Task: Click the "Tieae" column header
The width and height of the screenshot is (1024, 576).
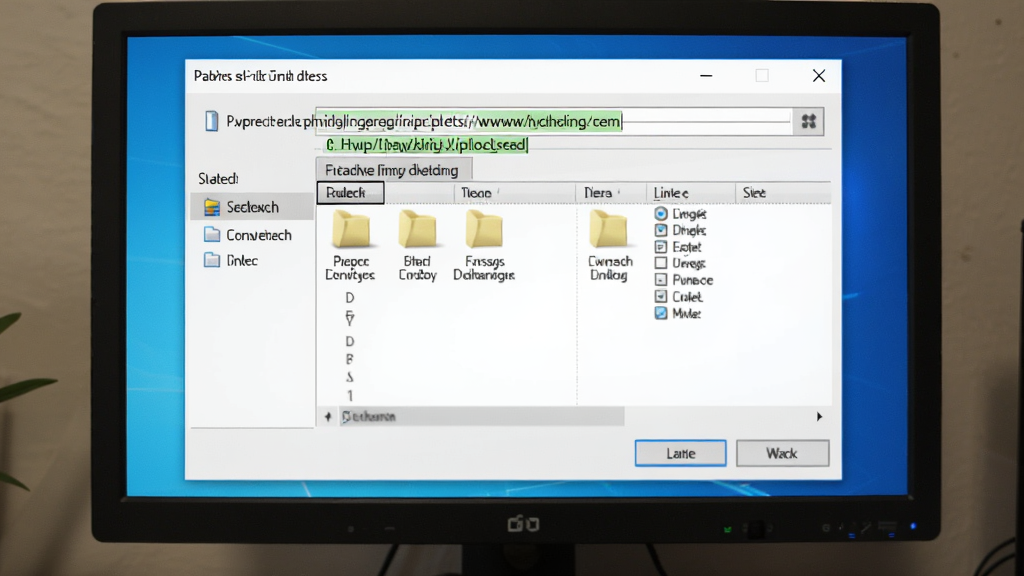Action: (515, 193)
